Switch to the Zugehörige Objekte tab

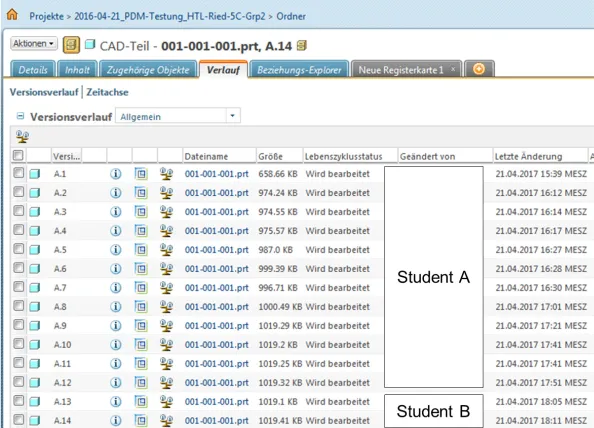click(x=148, y=70)
